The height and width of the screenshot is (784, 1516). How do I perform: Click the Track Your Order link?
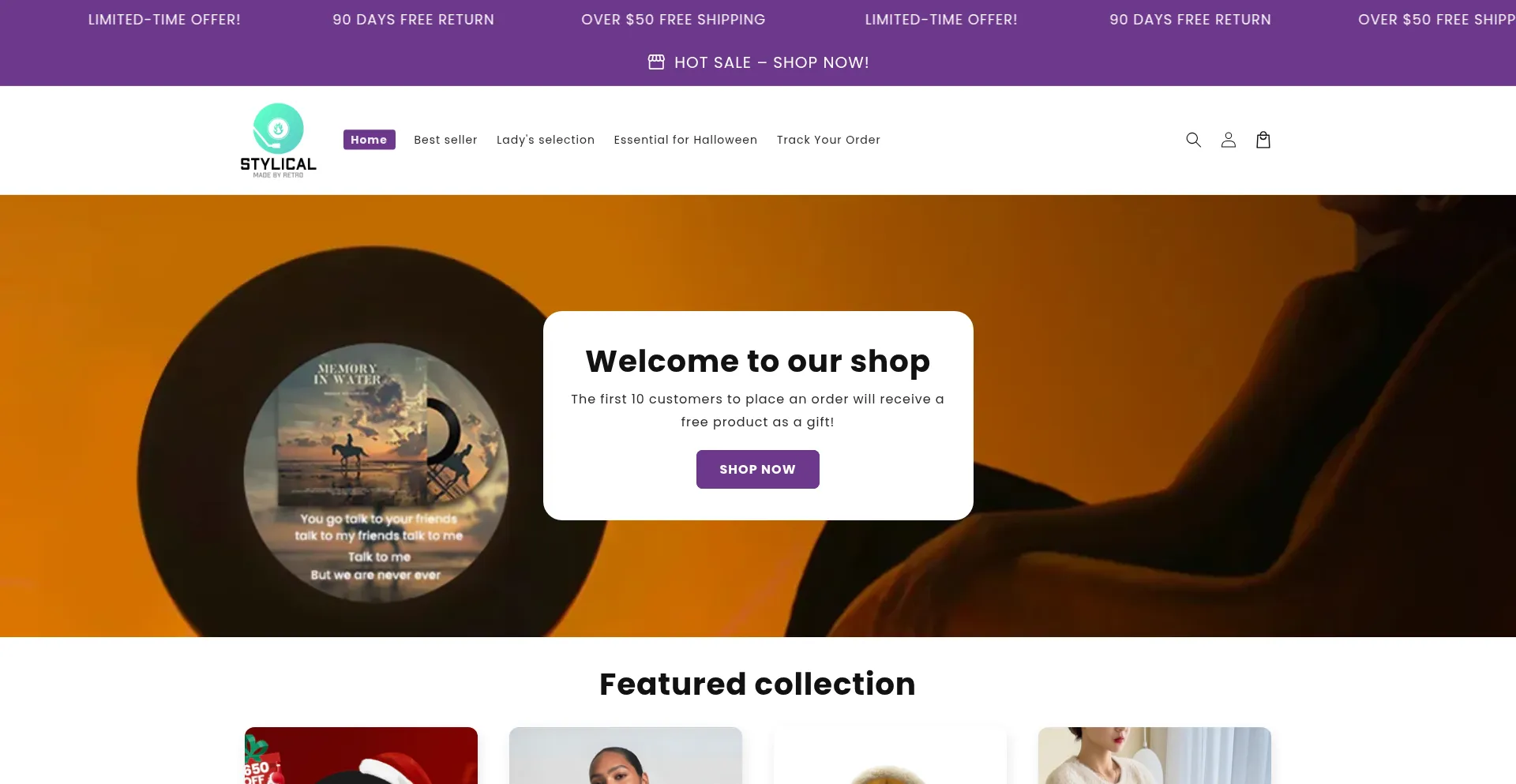point(828,140)
